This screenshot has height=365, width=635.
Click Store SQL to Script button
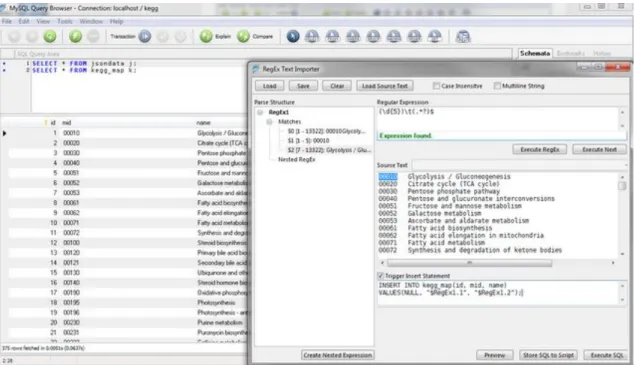click(x=548, y=355)
